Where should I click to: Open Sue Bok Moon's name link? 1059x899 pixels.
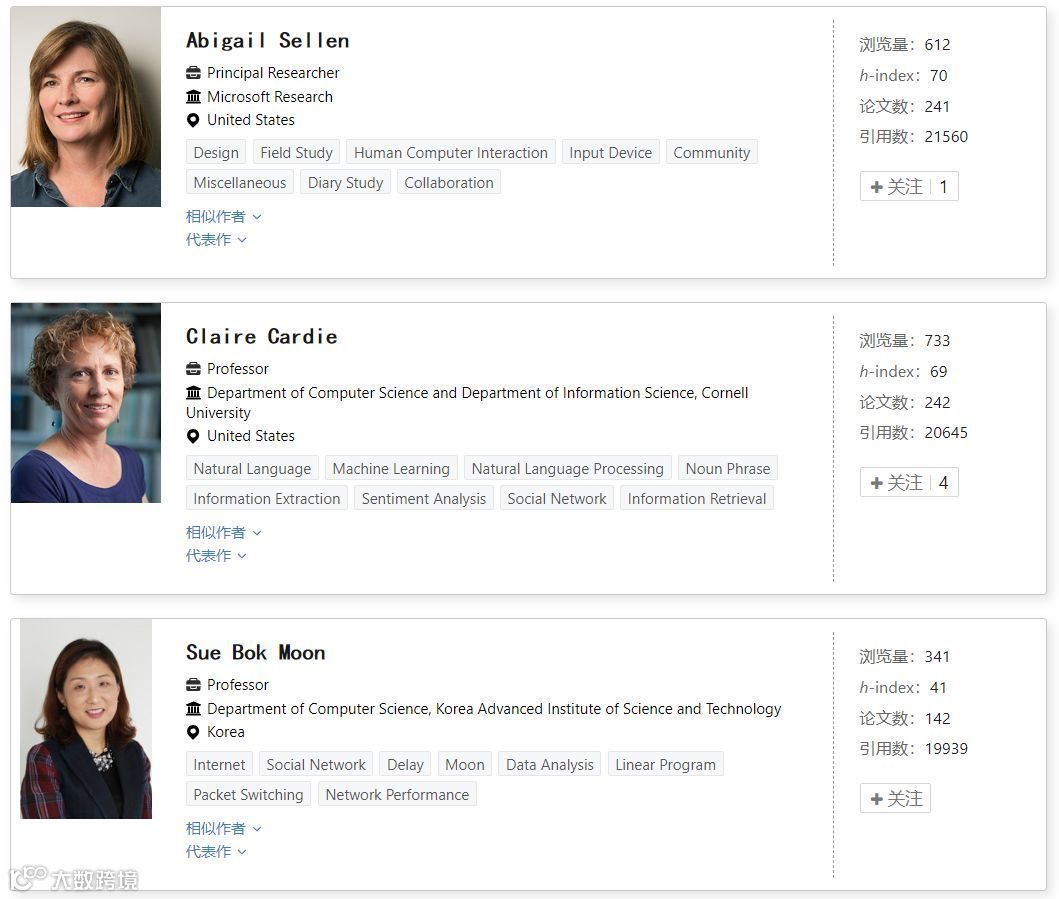point(255,652)
